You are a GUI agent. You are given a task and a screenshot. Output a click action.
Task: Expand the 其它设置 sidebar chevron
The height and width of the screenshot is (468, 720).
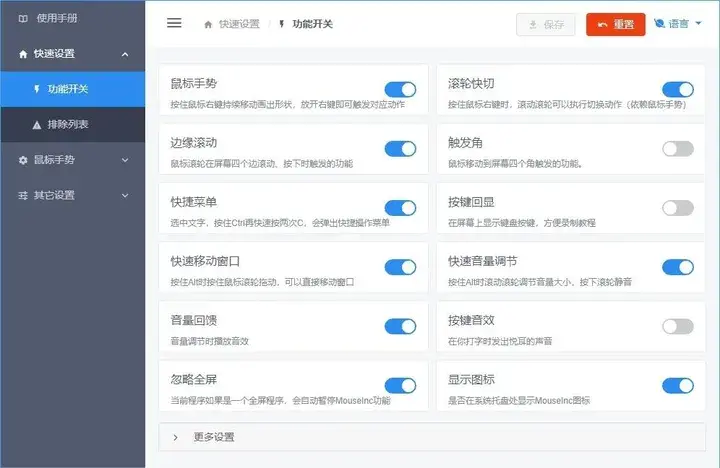[125, 195]
